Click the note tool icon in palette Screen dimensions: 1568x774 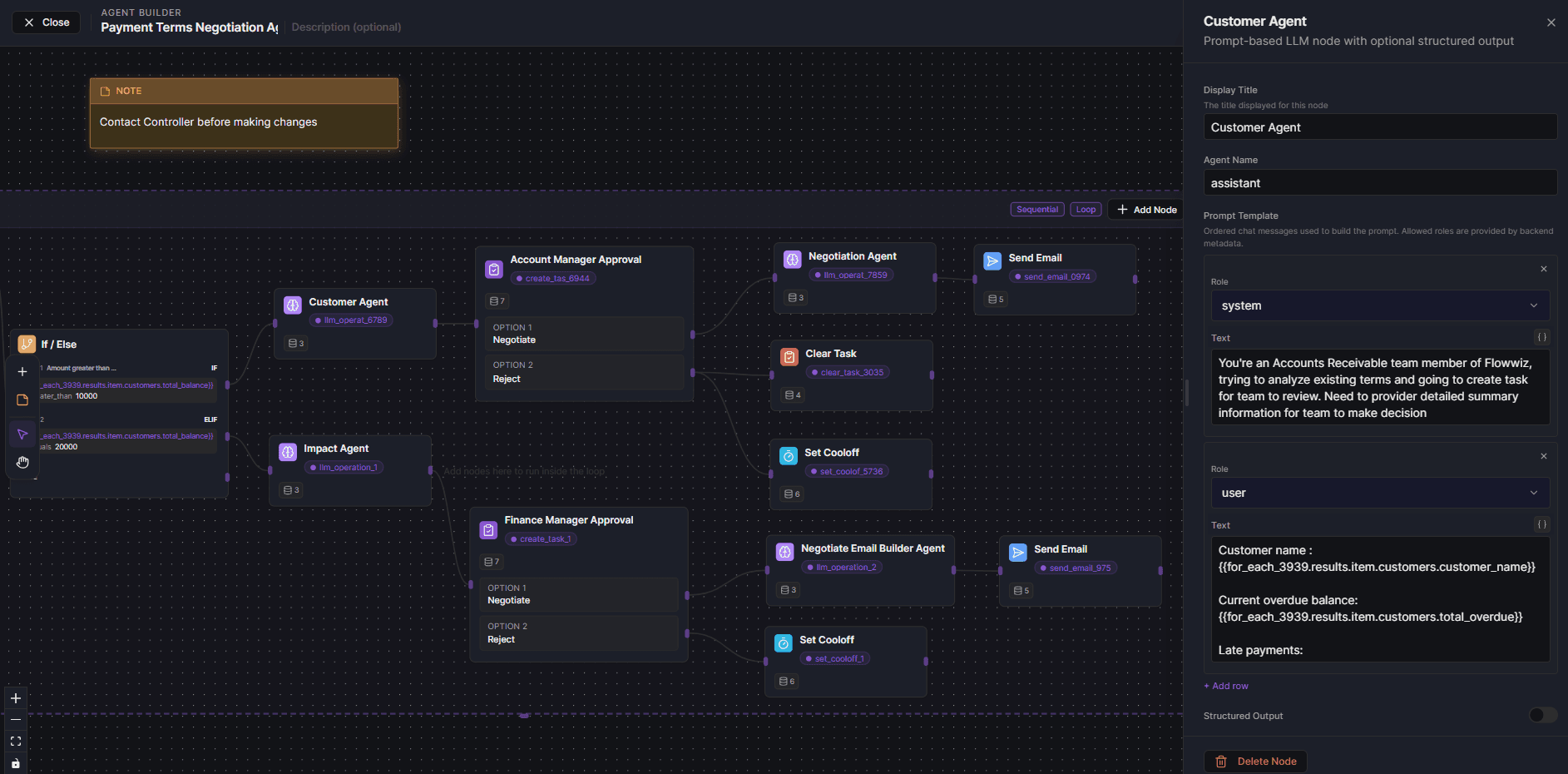click(x=22, y=400)
